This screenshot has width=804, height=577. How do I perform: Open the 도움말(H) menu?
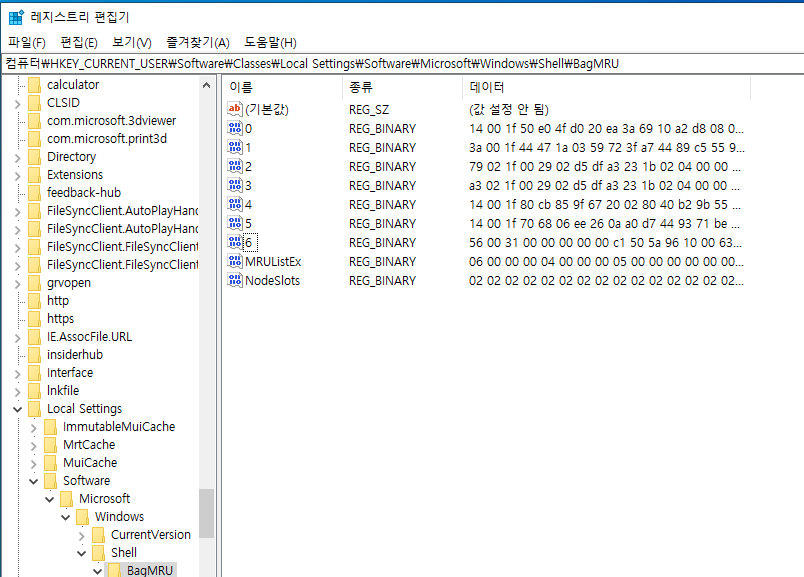270,43
